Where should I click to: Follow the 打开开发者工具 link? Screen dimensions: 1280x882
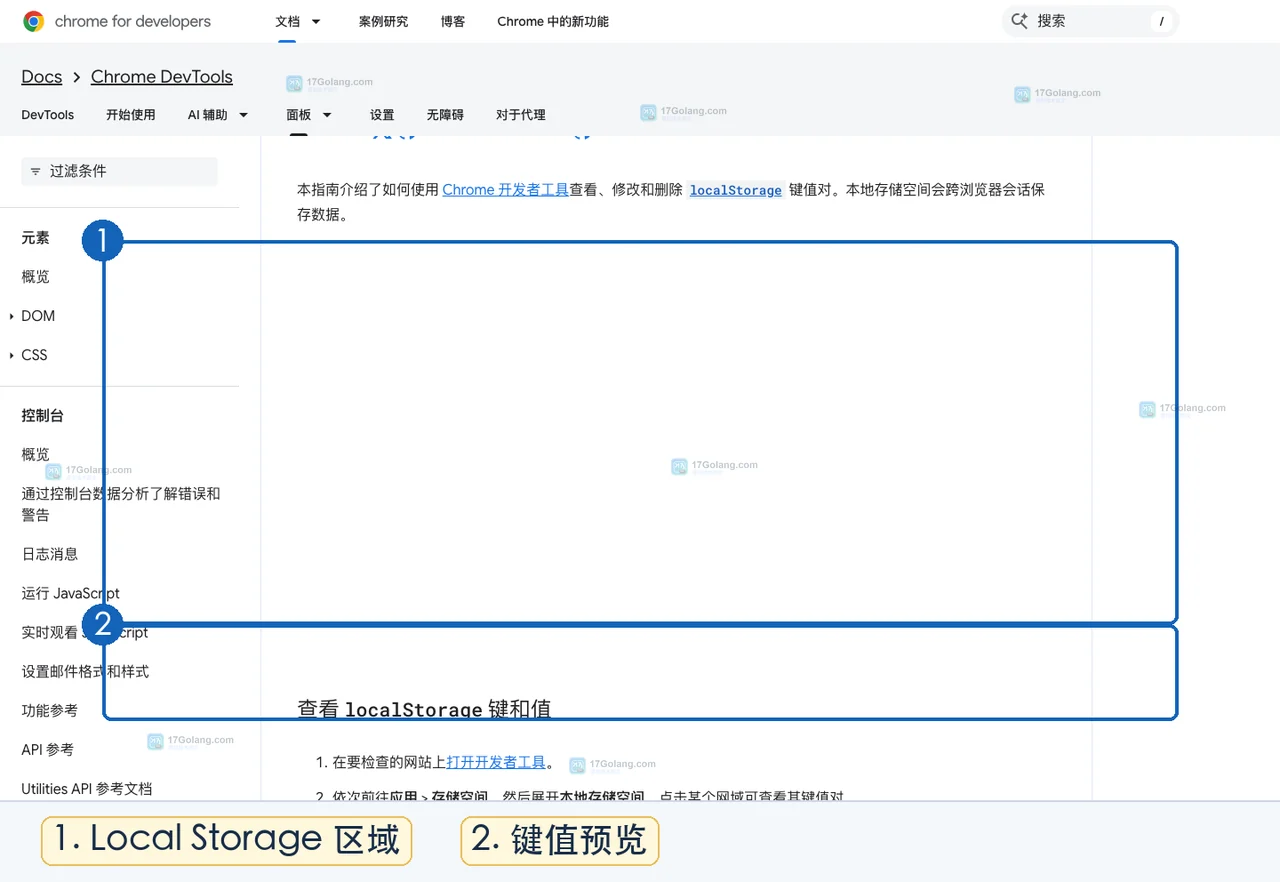[496, 762]
